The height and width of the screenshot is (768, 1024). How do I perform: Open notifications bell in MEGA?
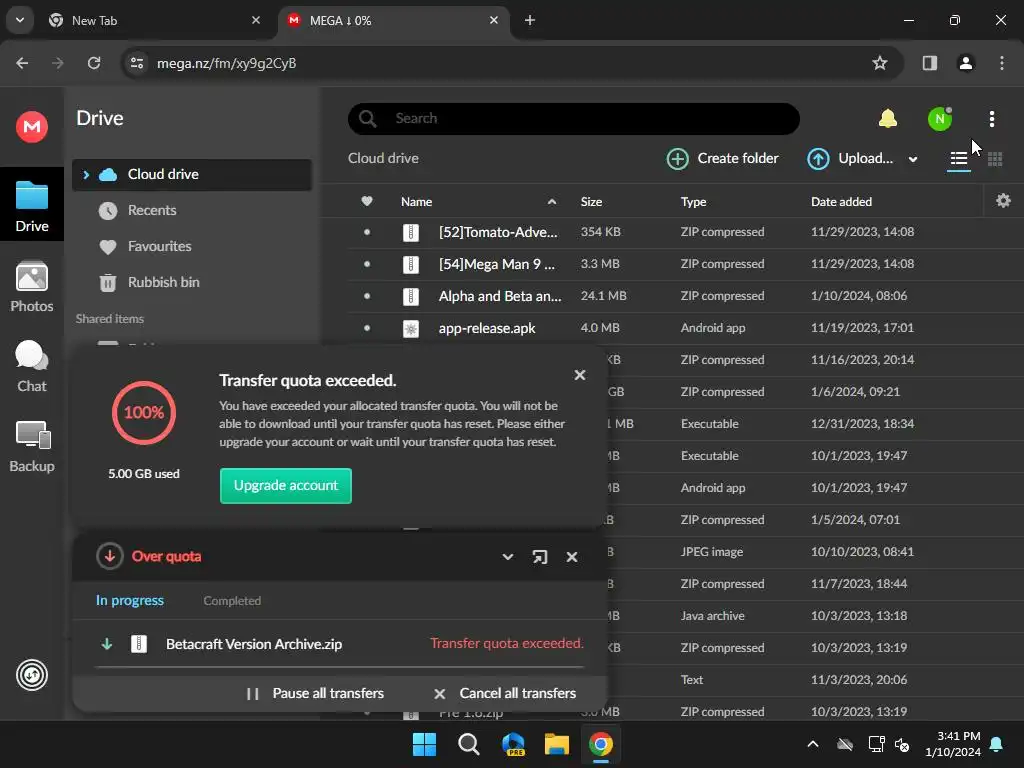[x=888, y=118]
